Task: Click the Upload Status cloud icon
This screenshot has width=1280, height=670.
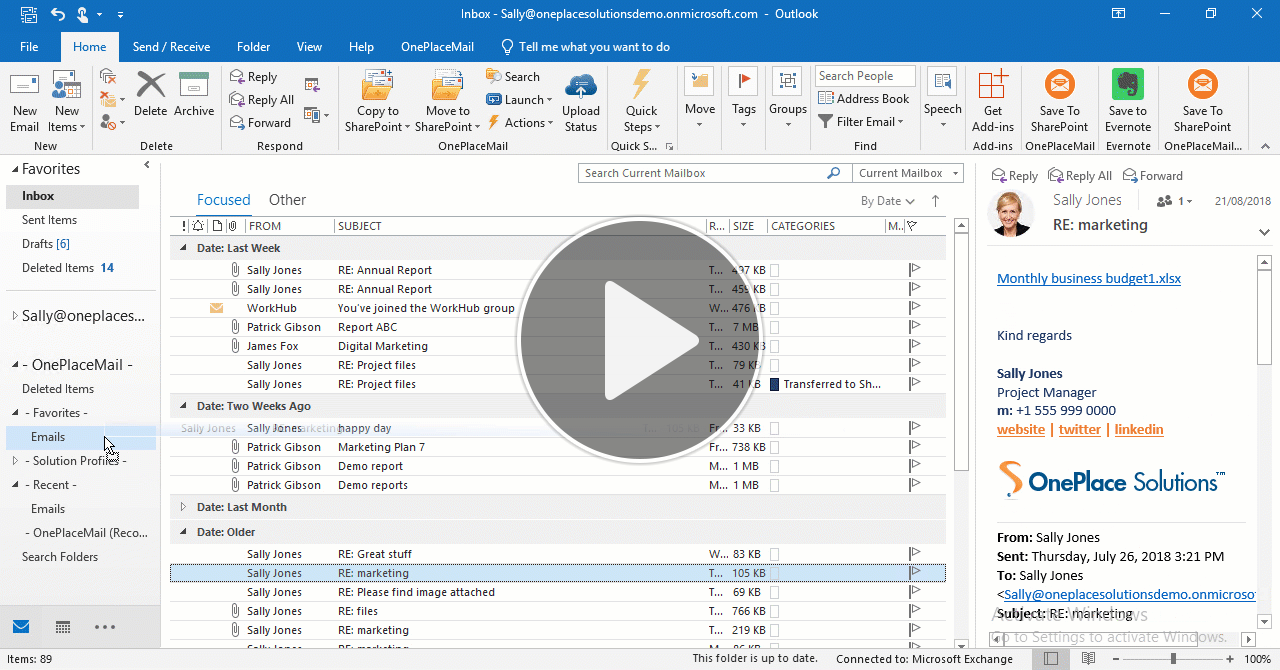Action: point(581,85)
